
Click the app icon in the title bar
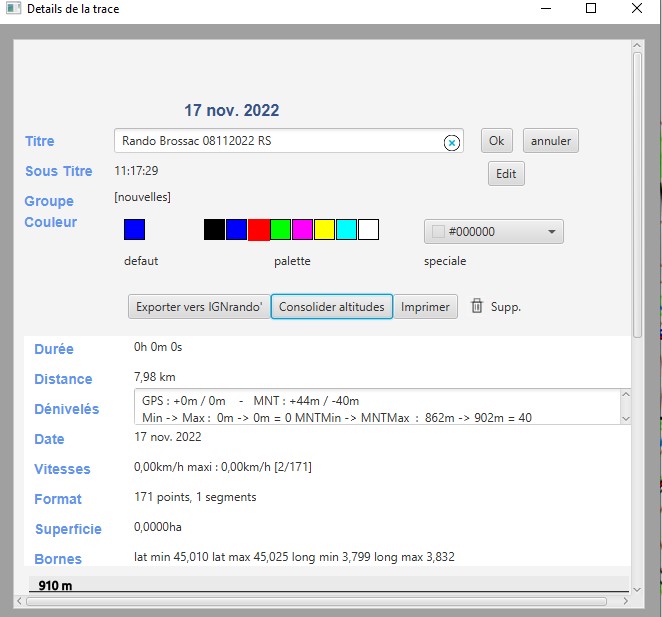[x=11, y=9]
